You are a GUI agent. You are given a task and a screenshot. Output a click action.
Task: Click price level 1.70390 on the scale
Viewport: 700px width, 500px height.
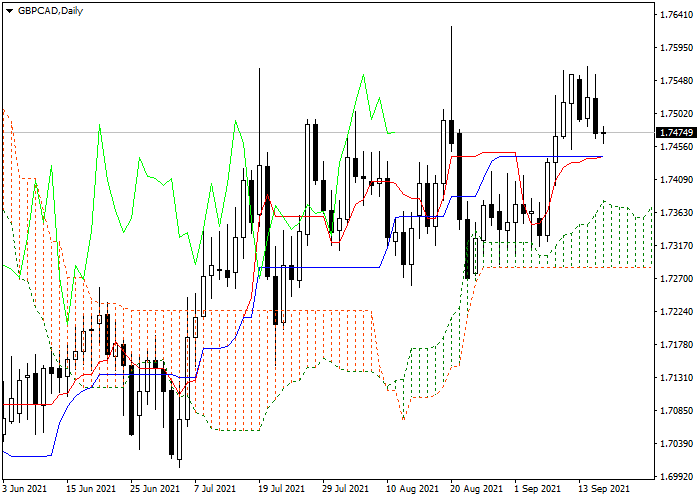tap(677, 444)
